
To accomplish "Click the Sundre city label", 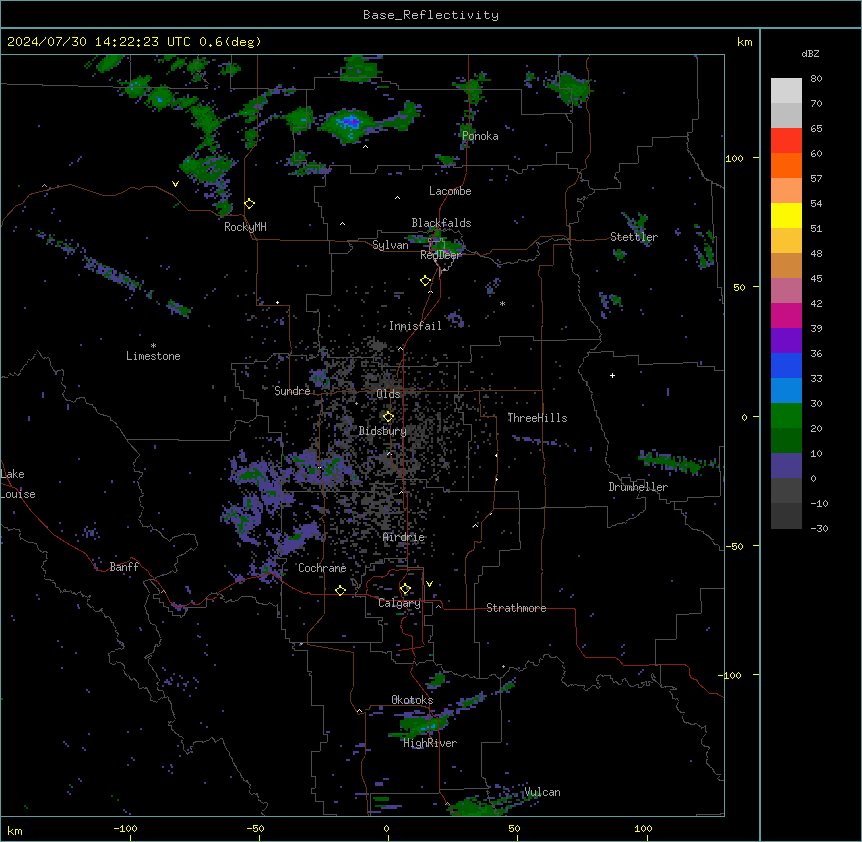I will (x=292, y=391).
